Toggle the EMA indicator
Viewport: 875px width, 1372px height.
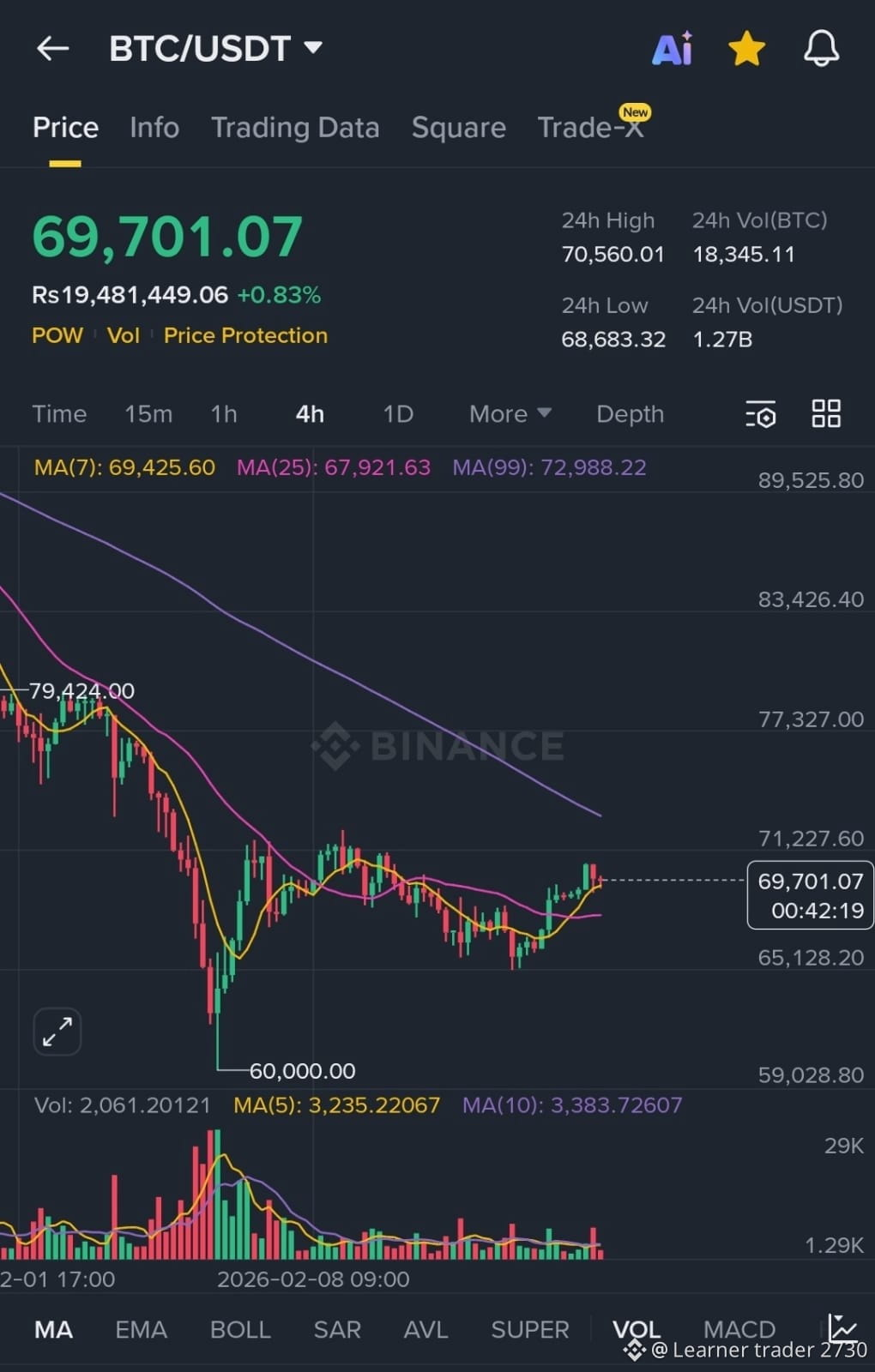pyautogui.click(x=142, y=1329)
